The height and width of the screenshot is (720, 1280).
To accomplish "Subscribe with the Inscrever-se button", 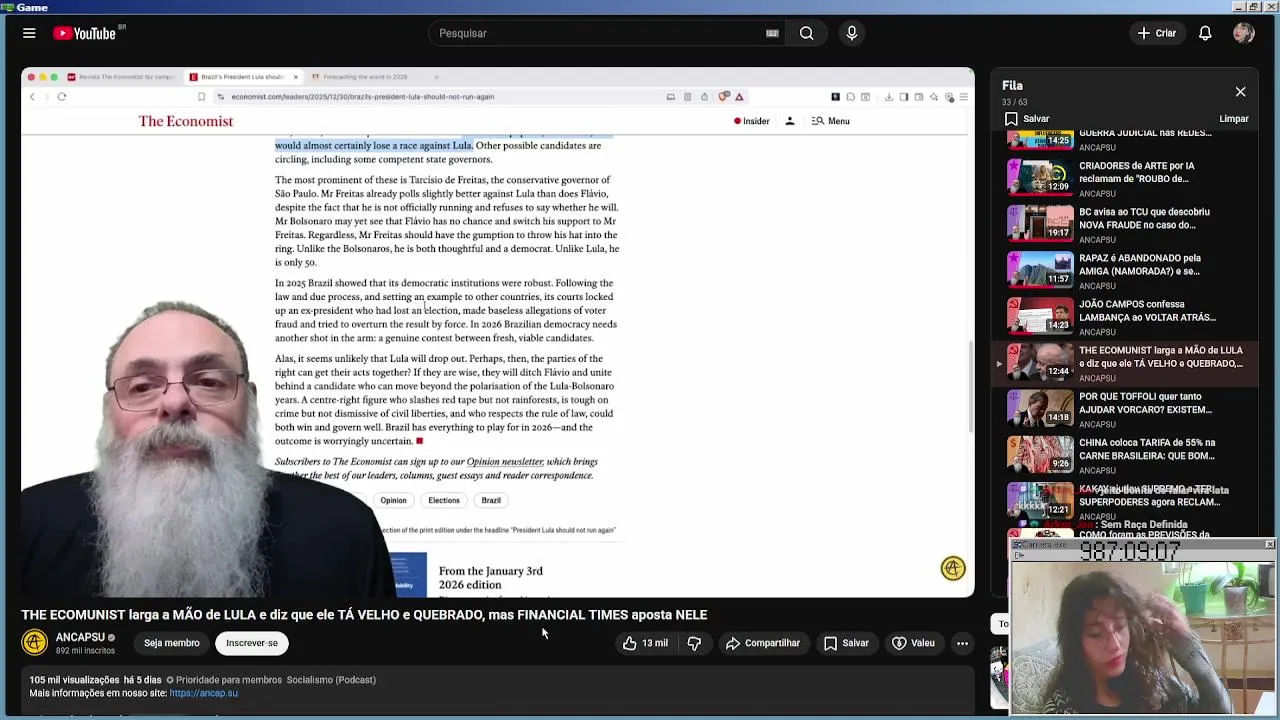I will coord(252,643).
